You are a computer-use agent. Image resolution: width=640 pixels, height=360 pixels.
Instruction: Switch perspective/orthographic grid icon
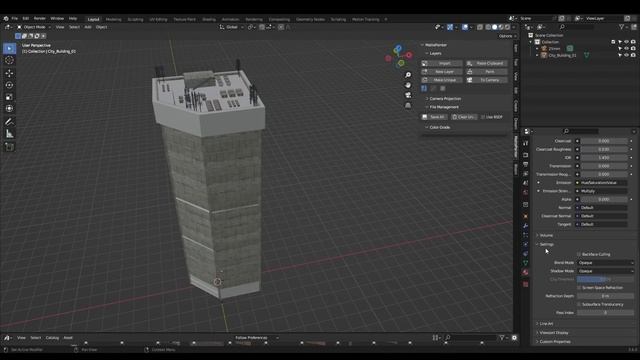point(408,105)
